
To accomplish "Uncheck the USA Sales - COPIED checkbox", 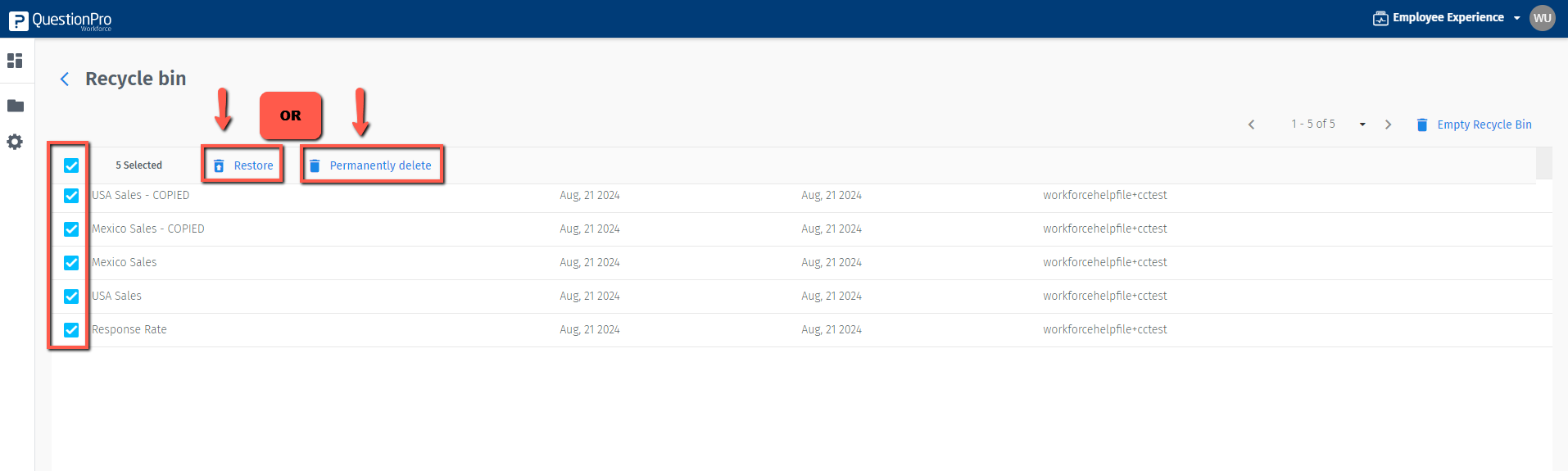I will pyautogui.click(x=71, y=196).
